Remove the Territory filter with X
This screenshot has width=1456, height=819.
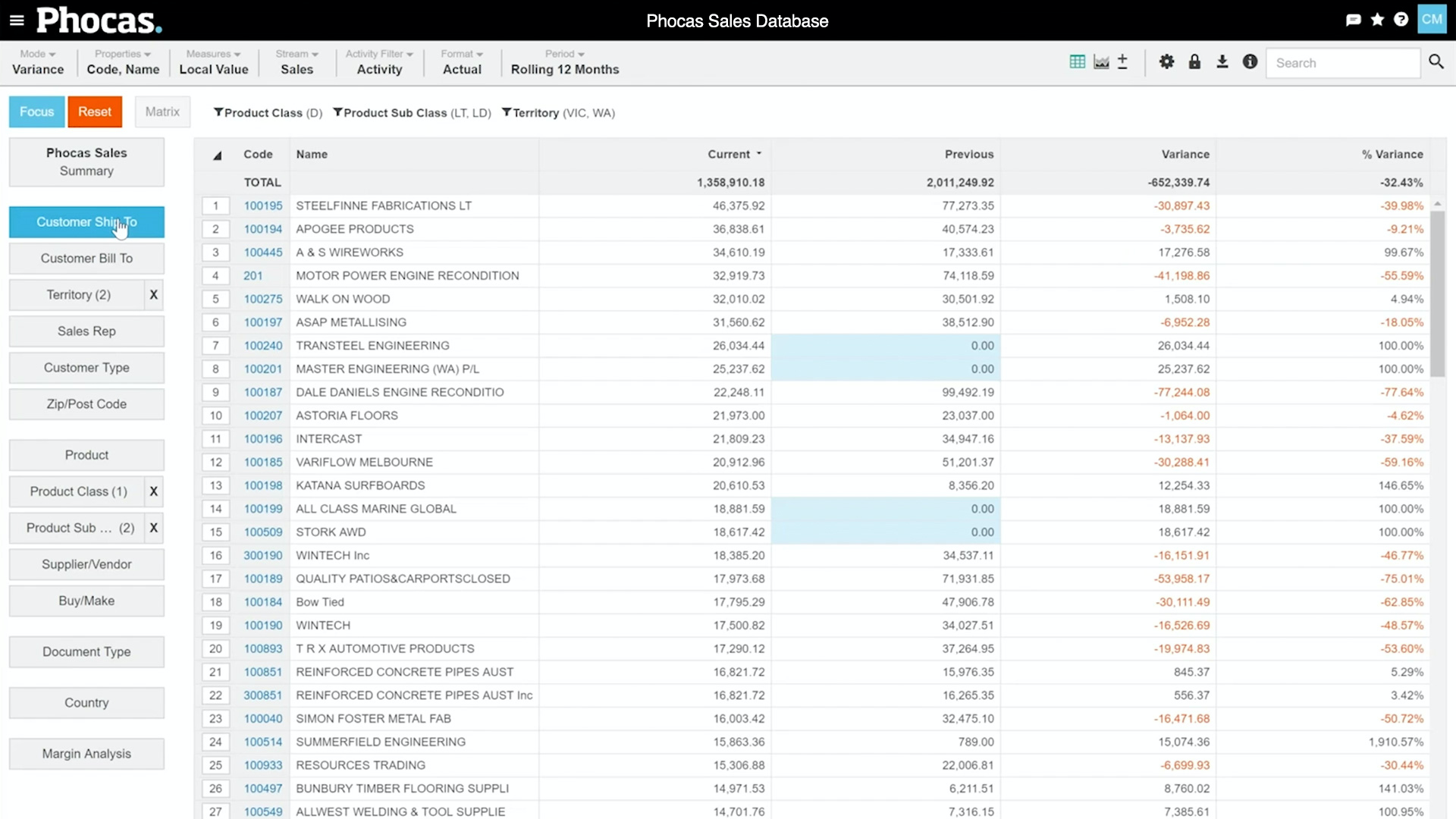point(154,295)
